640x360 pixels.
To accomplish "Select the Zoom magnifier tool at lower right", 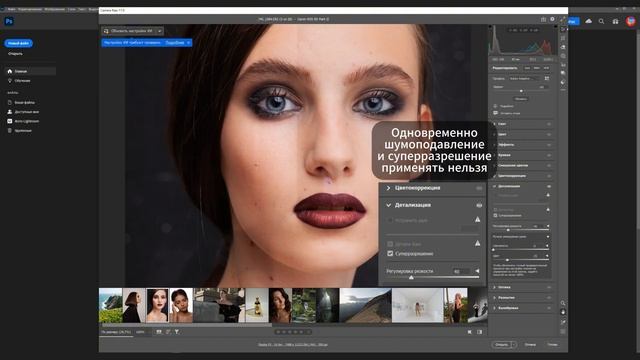I will click(563, 303).
